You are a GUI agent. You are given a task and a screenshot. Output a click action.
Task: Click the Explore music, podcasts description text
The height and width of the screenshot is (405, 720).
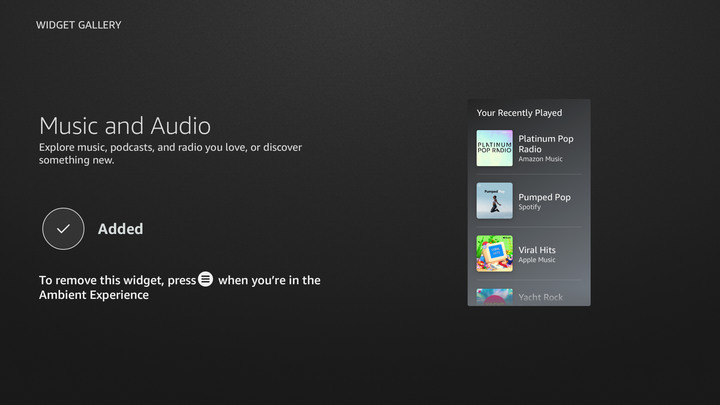pos(170,153)
